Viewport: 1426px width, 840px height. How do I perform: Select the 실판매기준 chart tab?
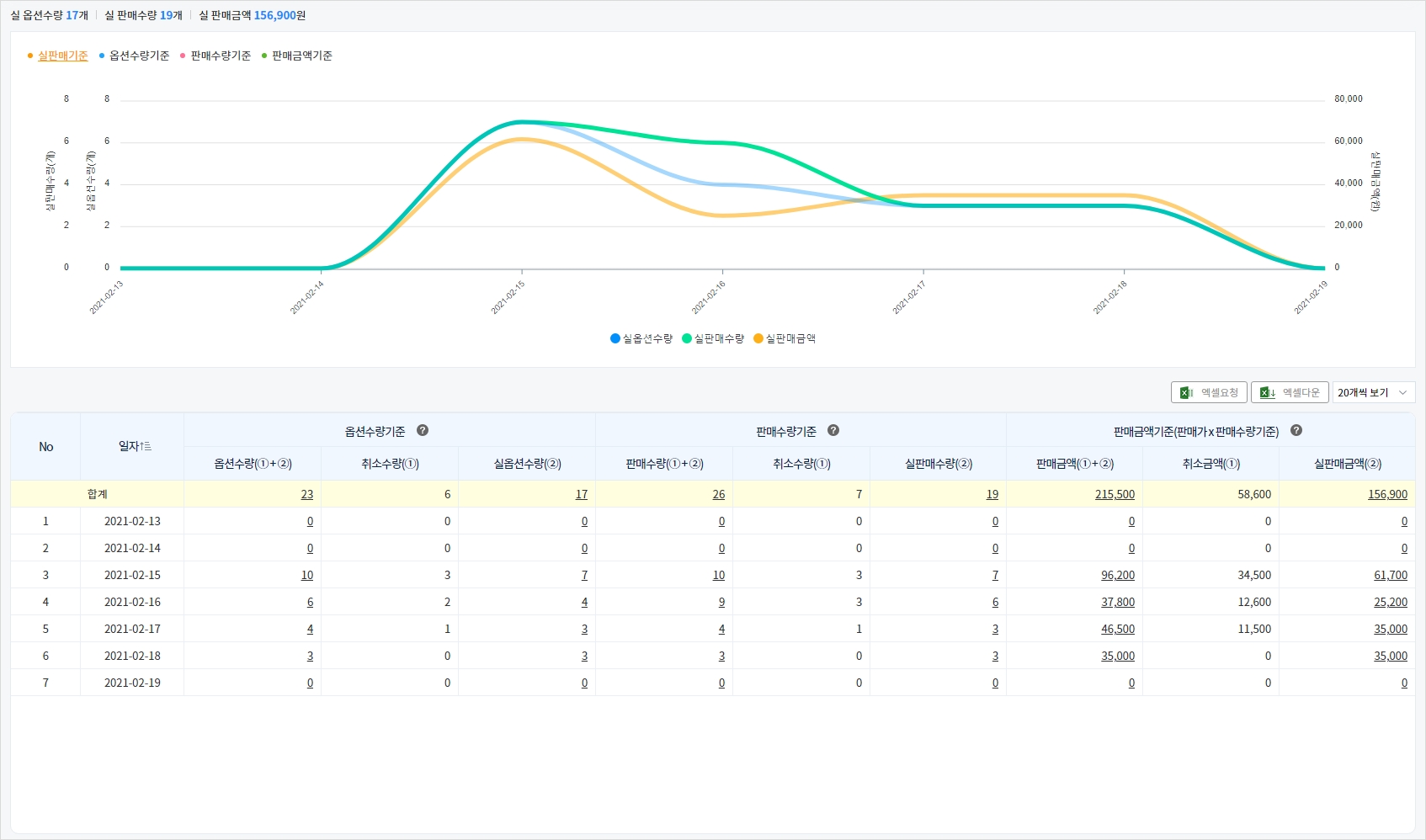62,56
